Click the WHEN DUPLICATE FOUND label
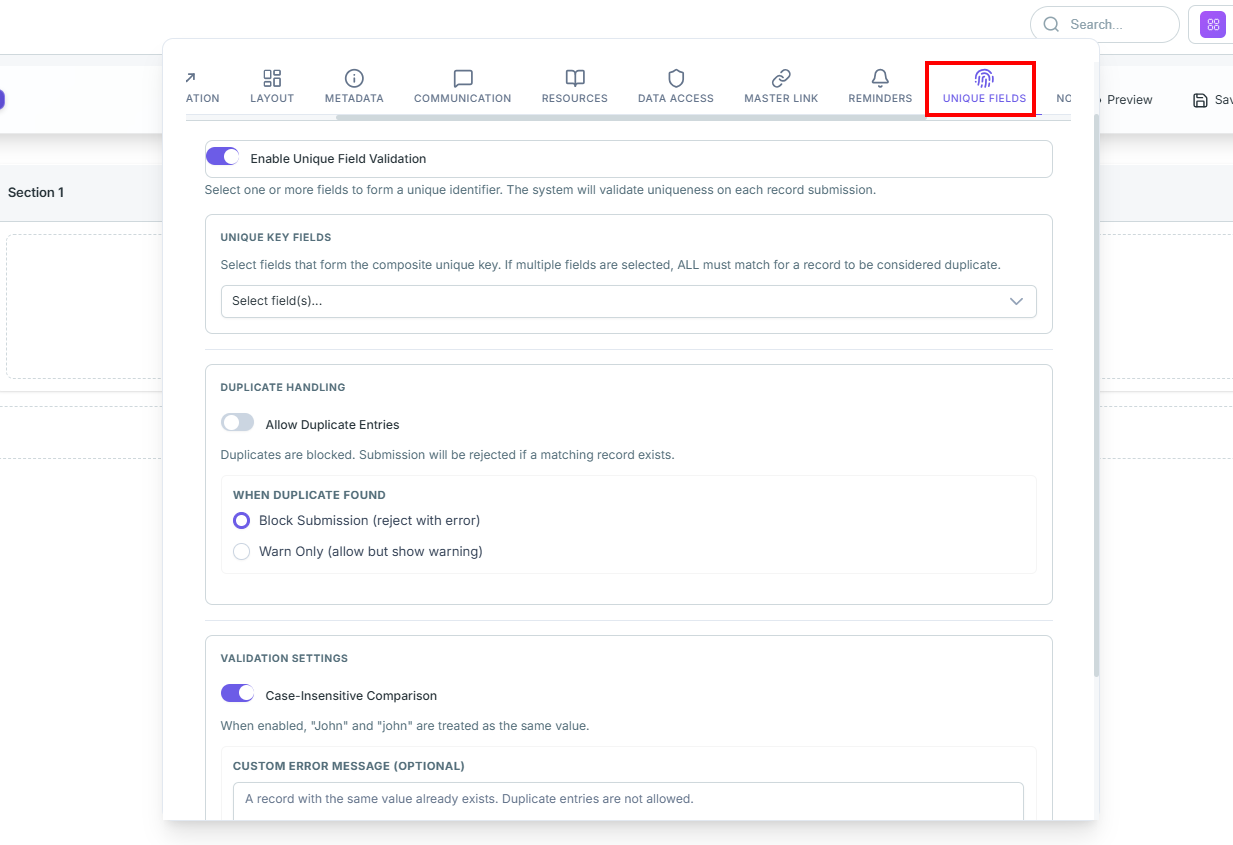1233x845 pixels. click(309, 495)
